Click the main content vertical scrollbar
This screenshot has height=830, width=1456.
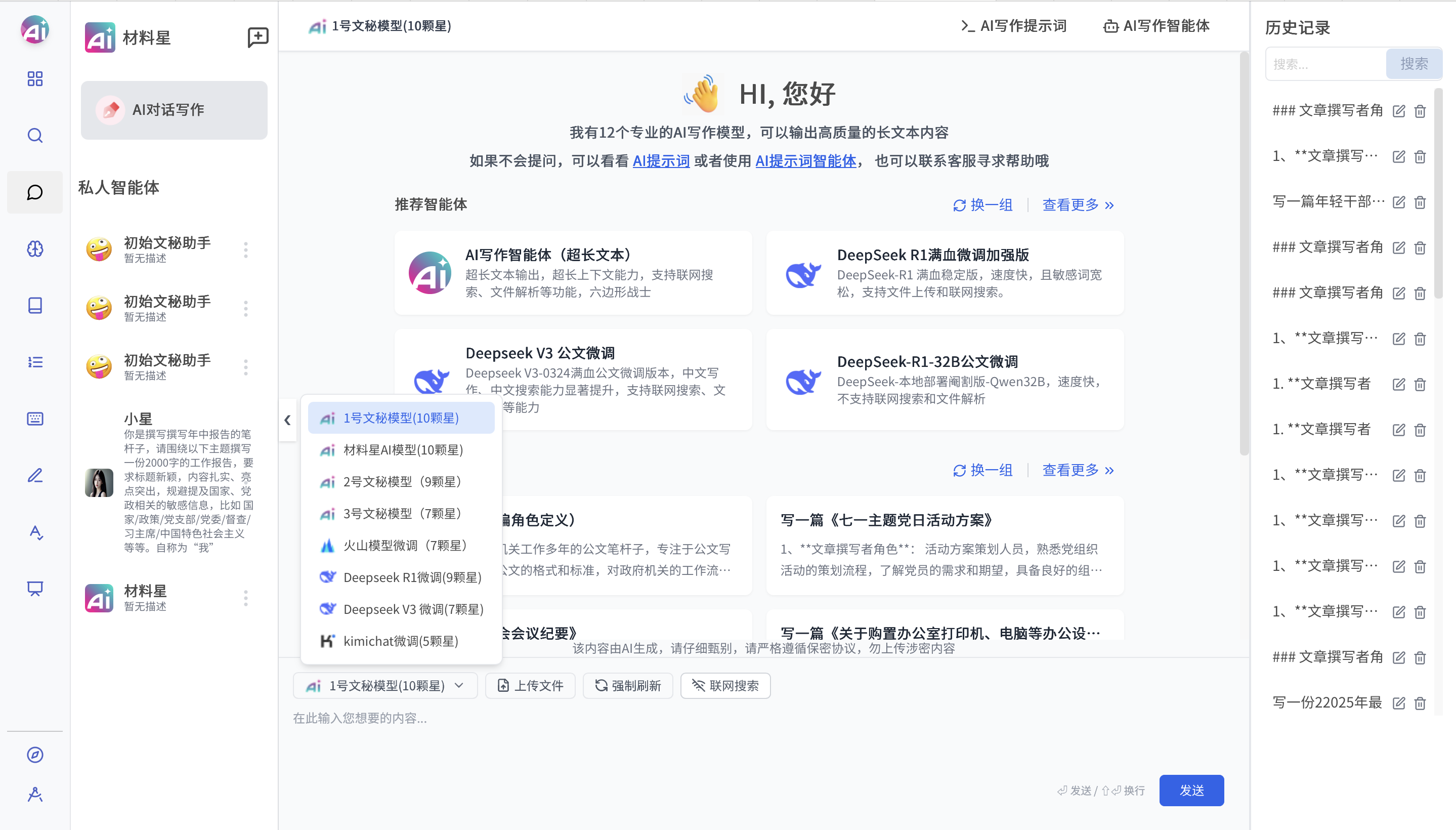[x=1244, y=254]
